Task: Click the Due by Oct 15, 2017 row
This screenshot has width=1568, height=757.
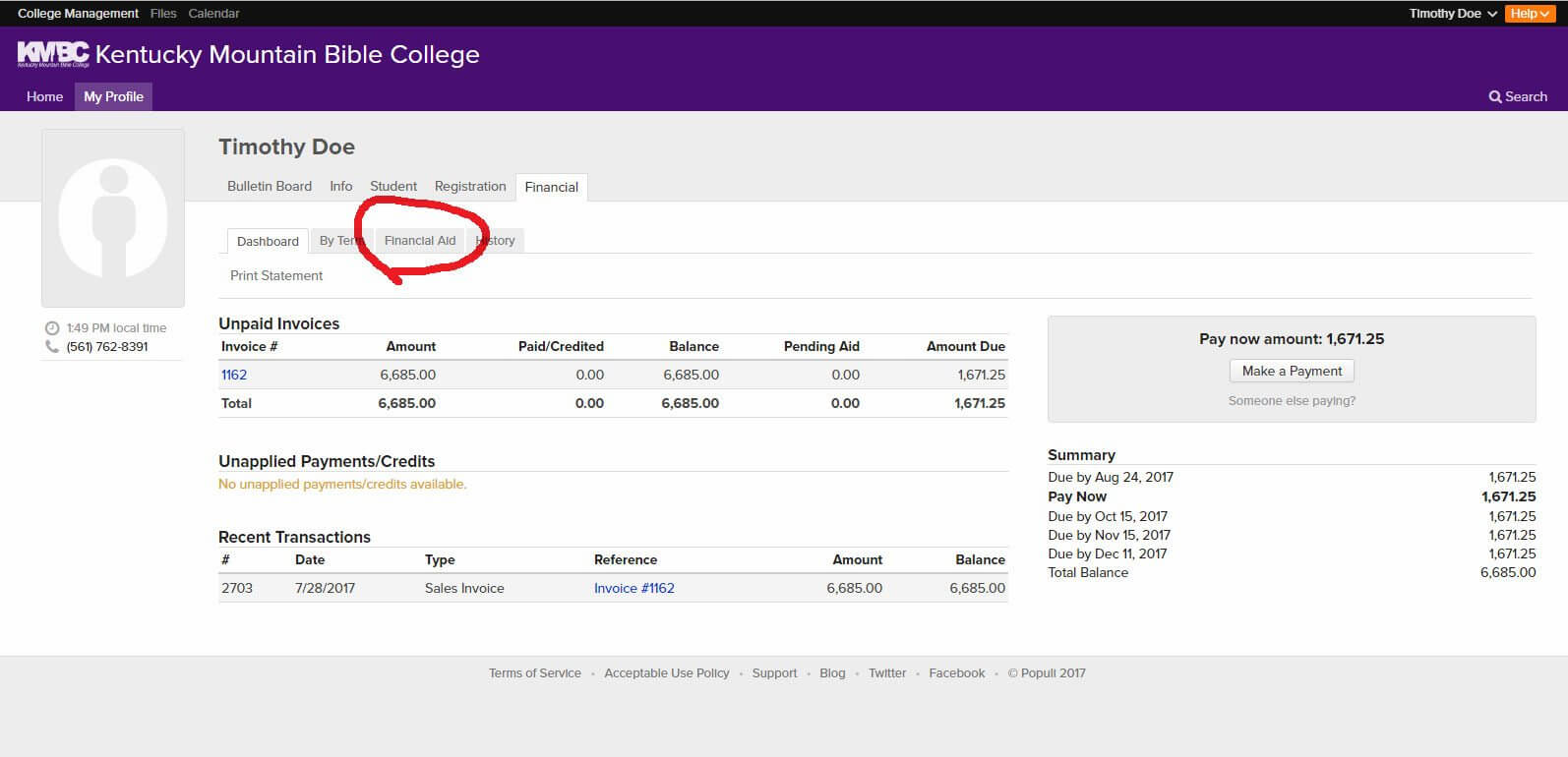Action: [1292, 516]
